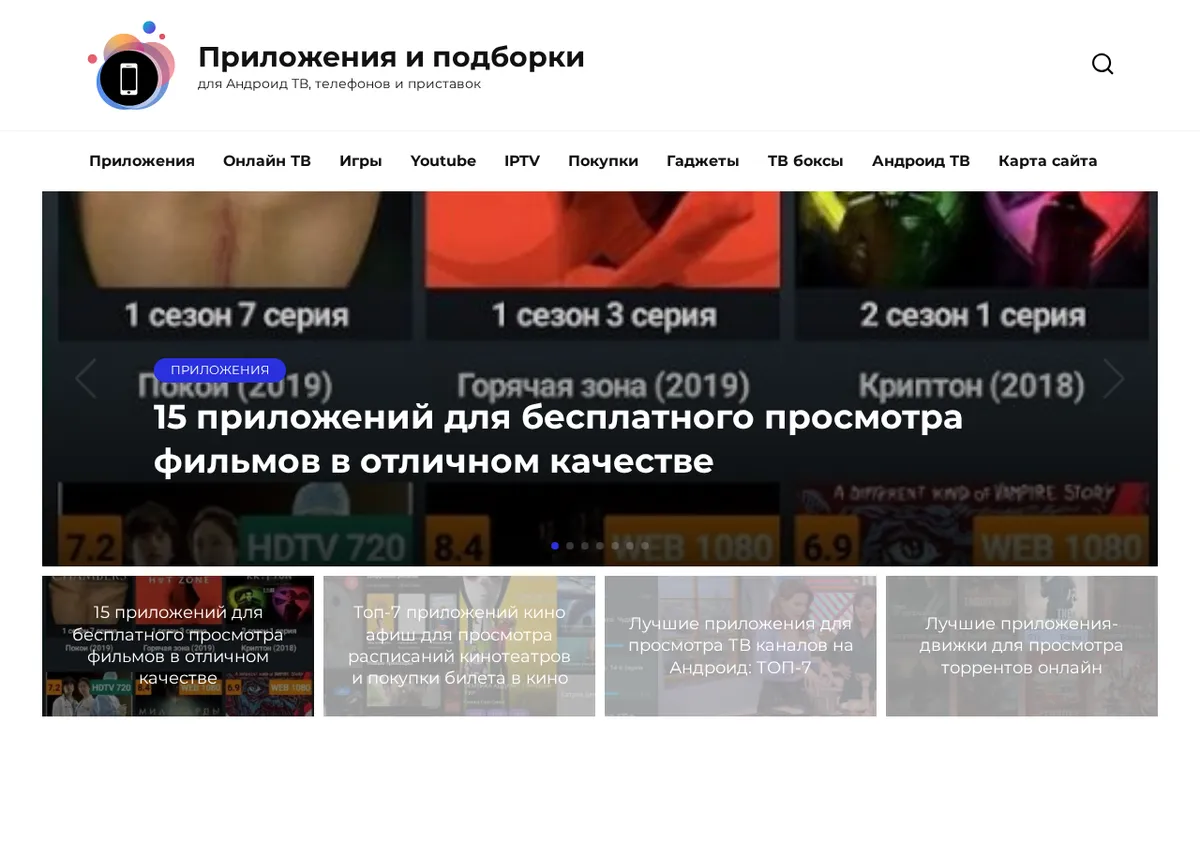
Task: Select the first active slider dot
Action: click(555, 546)
